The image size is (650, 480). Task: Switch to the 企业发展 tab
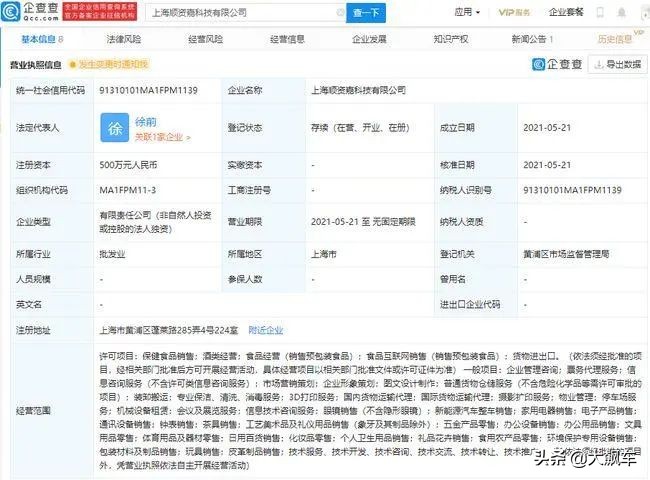369,39
